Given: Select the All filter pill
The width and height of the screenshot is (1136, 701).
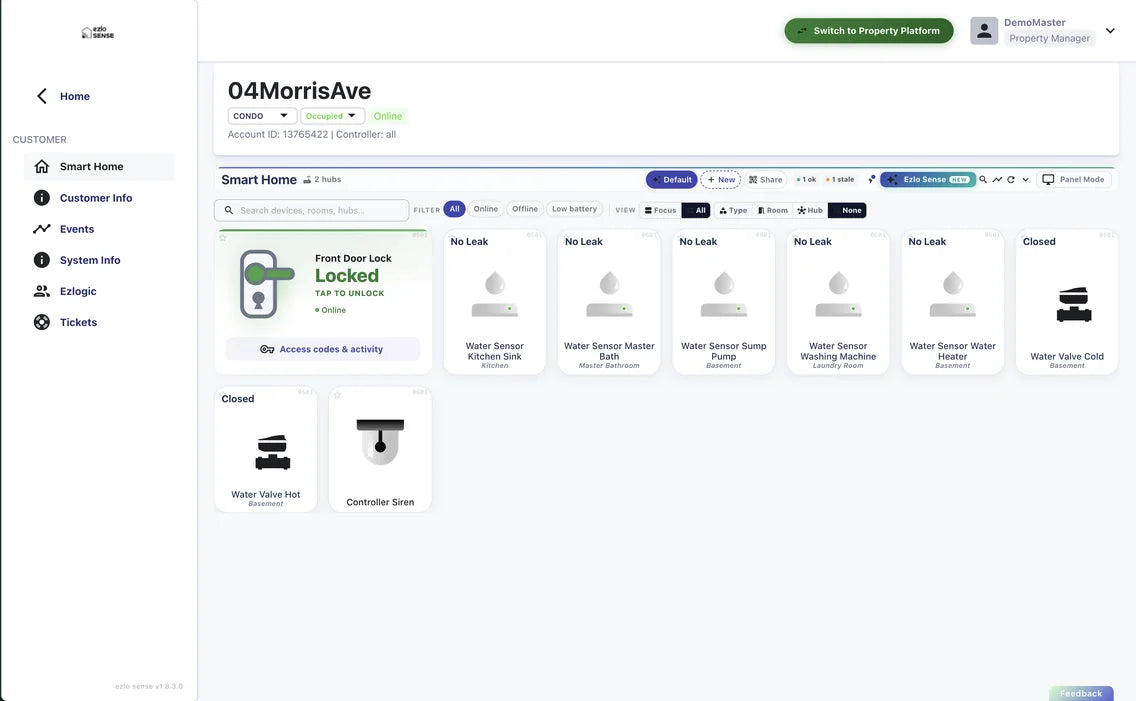Looking at the screenshot, I should [x=454, y=209].
